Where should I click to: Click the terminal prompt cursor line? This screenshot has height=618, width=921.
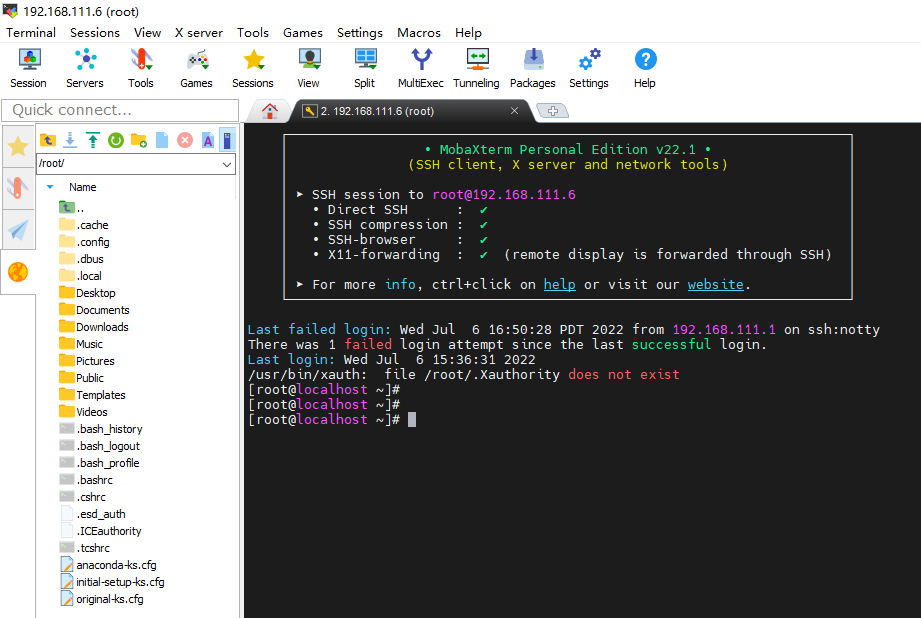tap(332, 419)
